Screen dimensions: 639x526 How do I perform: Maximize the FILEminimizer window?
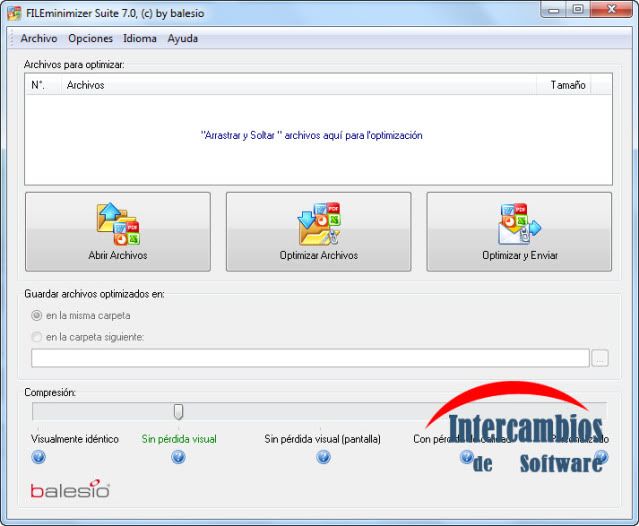(x=577, y=10)
